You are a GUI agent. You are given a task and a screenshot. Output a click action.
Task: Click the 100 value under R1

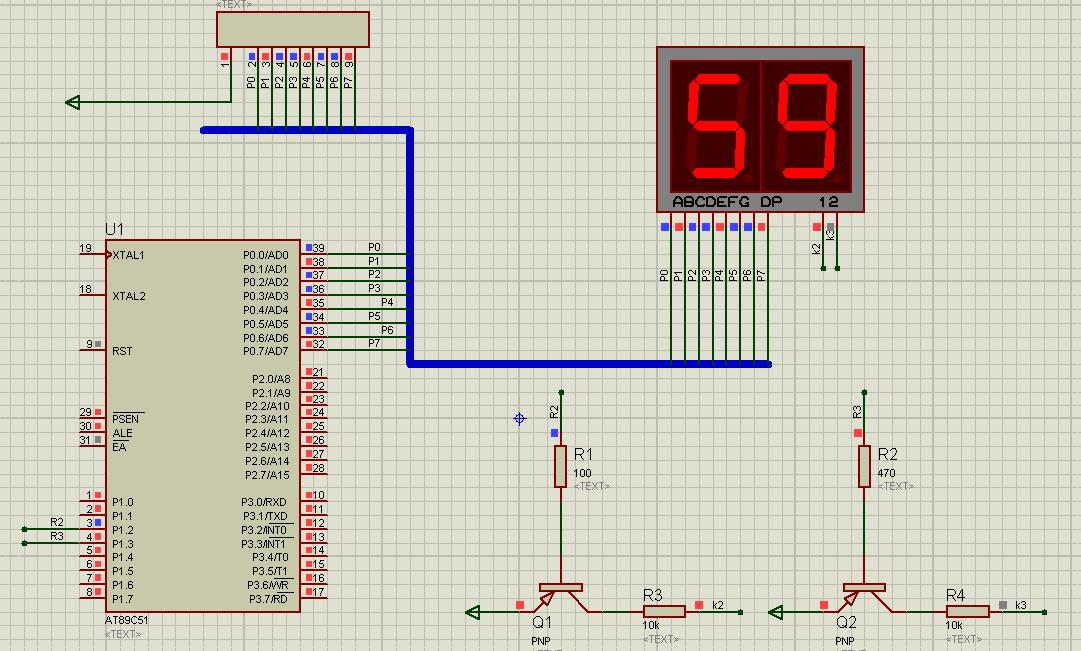pyautogui.click(x=583, y=473)
